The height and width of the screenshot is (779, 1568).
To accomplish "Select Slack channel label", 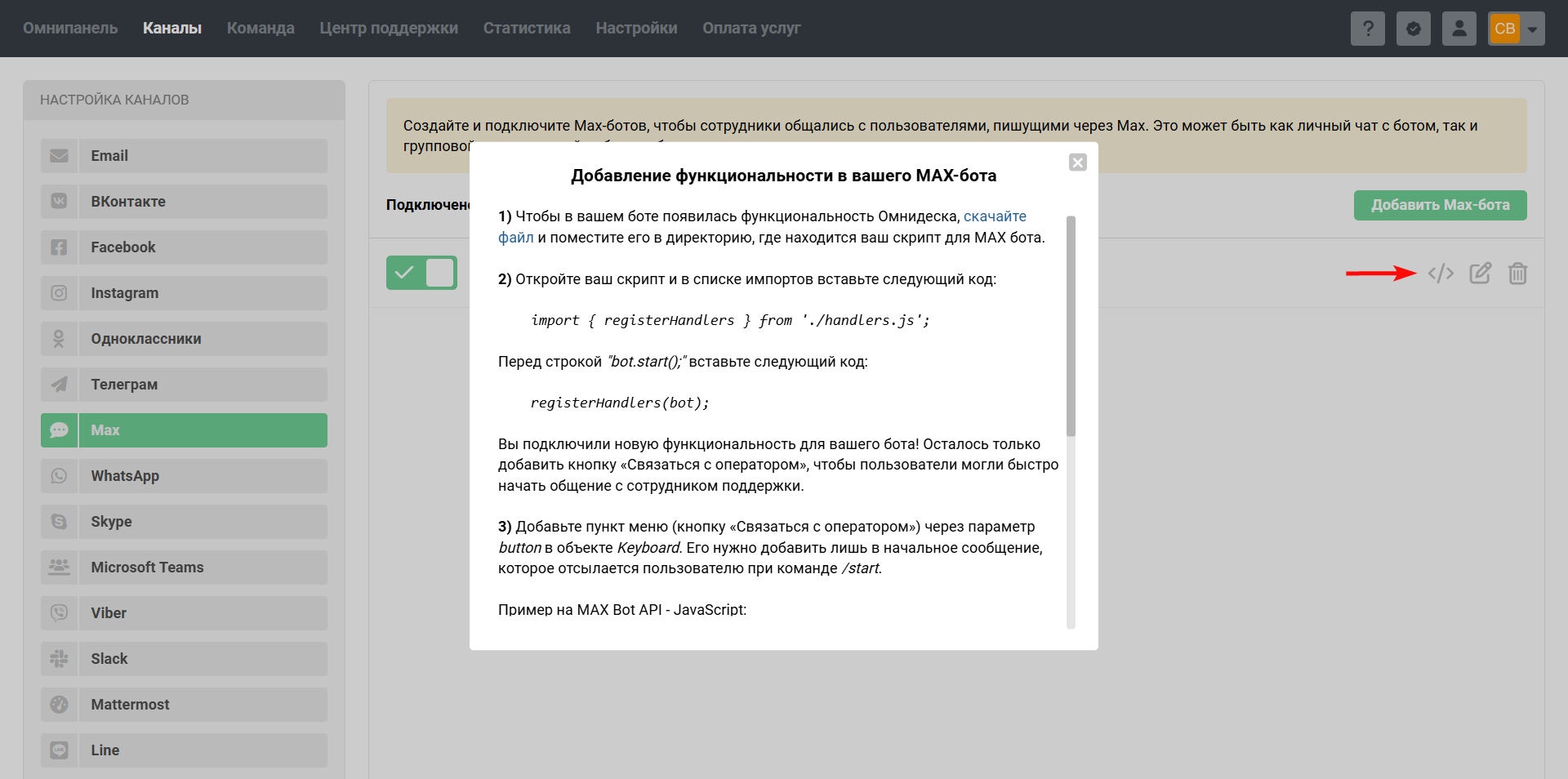I will click(109, 659).
